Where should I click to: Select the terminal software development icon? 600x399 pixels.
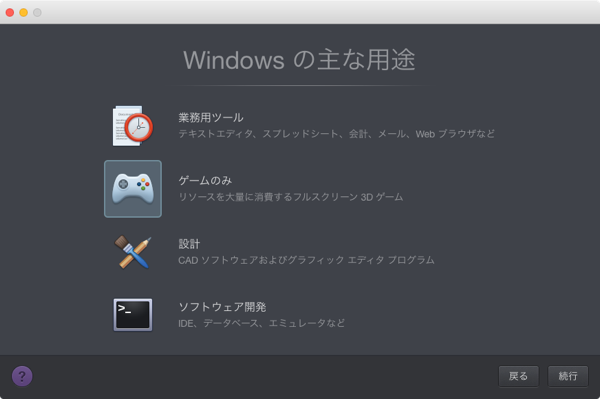pos(133,315)
